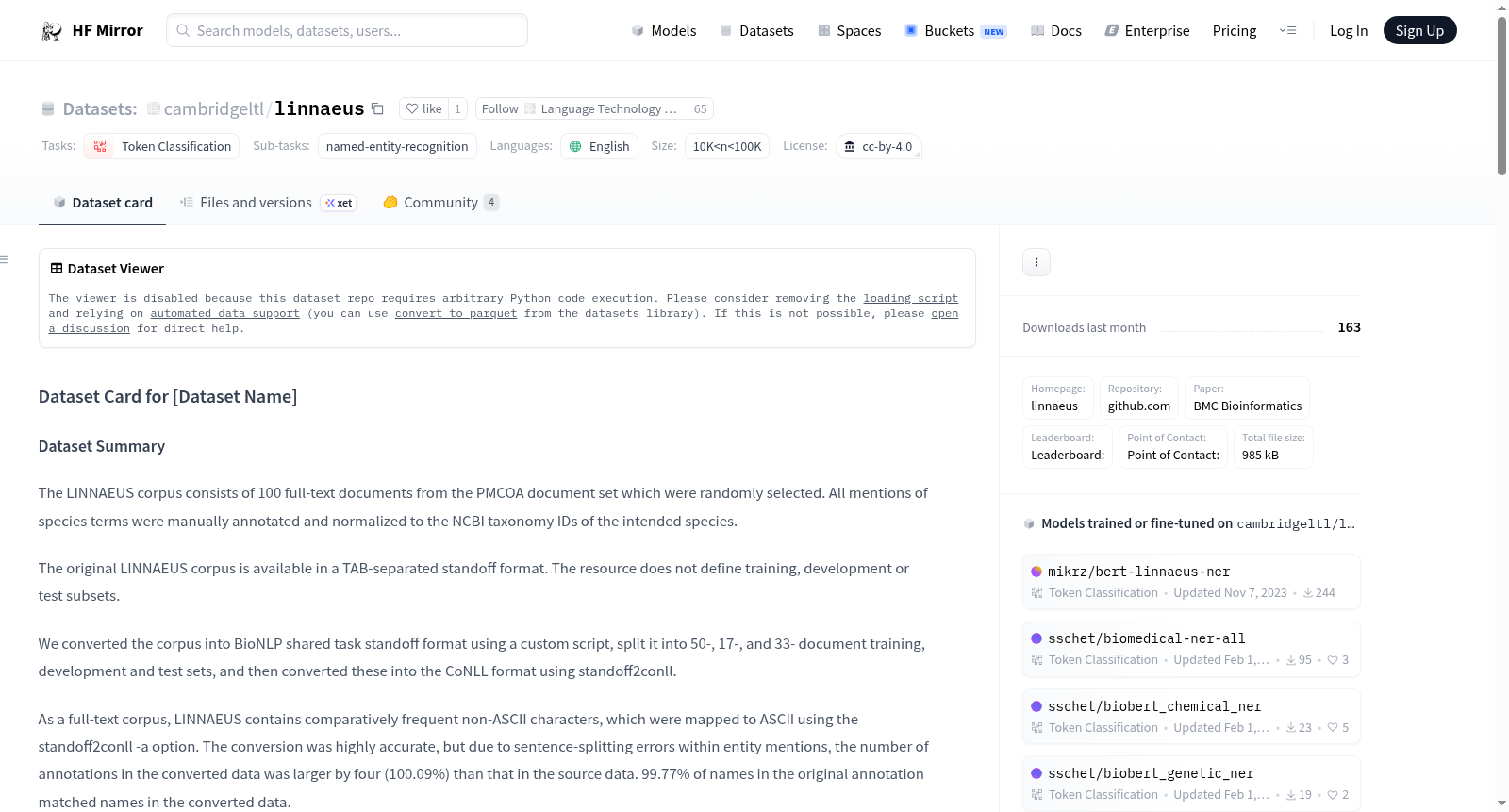Screen dimensions: 1509x812
Task: Follow Language Technology organization
Action: (x=580, y=108)
